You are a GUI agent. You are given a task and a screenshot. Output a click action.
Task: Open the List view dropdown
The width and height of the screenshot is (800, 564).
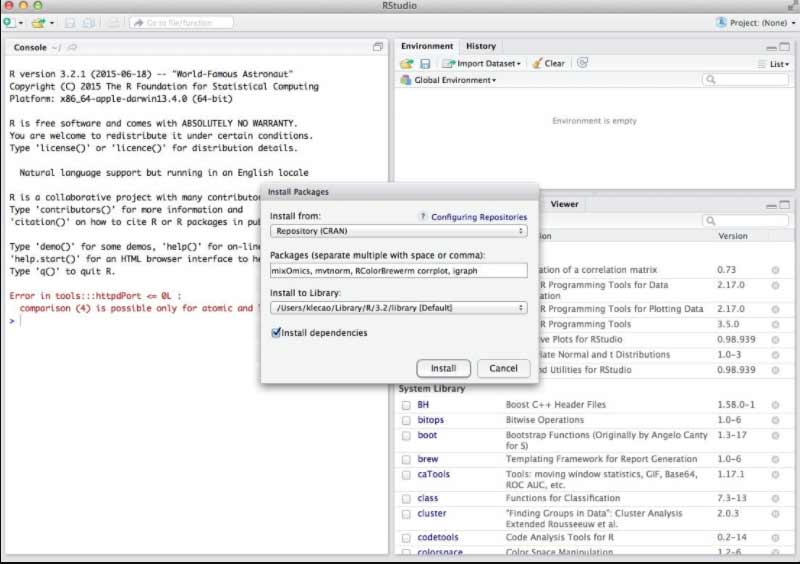(x=773, y=64)
